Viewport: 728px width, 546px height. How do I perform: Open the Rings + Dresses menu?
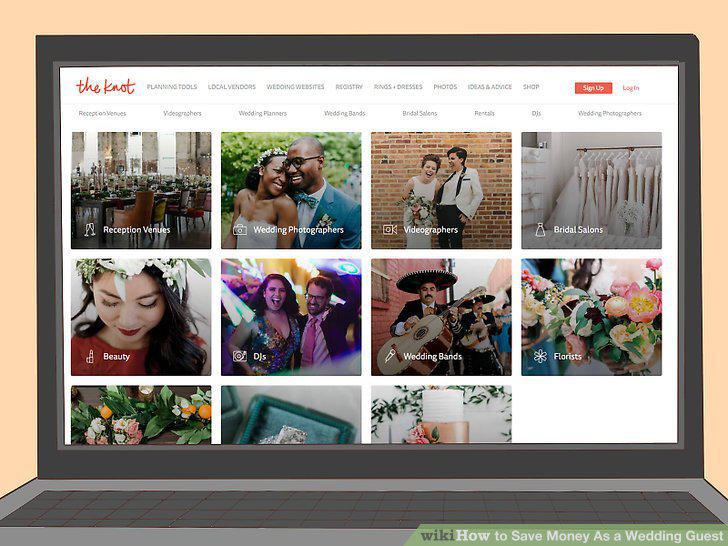[x=398, y=87]
